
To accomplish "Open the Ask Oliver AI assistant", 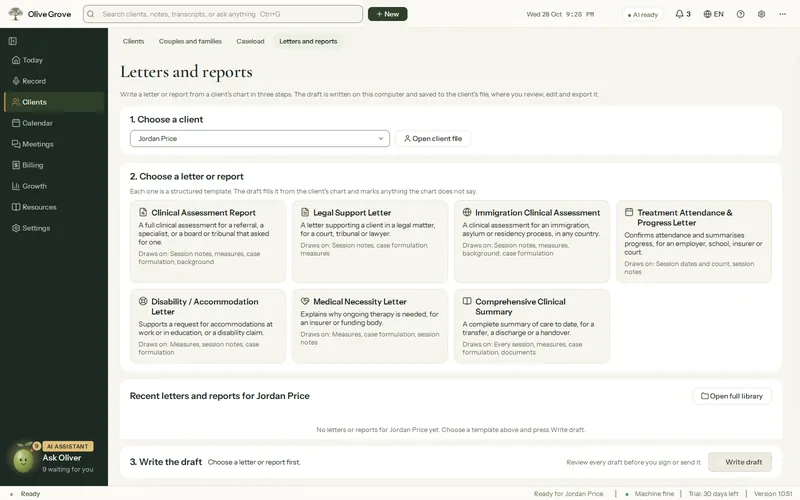I will [x=62, y=458].
